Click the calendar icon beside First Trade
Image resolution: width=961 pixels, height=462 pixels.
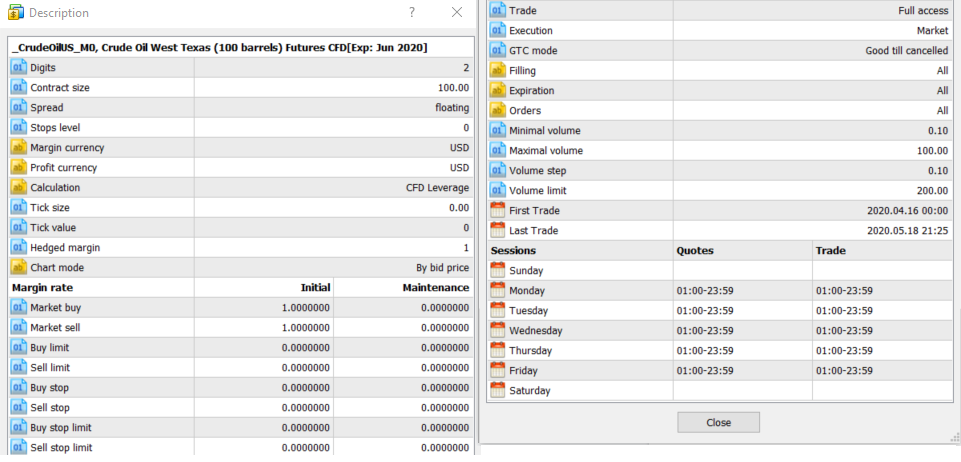[x=498, y=211]
